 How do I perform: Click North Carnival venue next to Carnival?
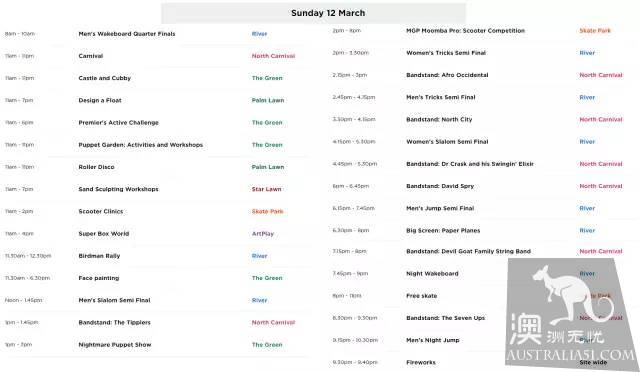273,56
